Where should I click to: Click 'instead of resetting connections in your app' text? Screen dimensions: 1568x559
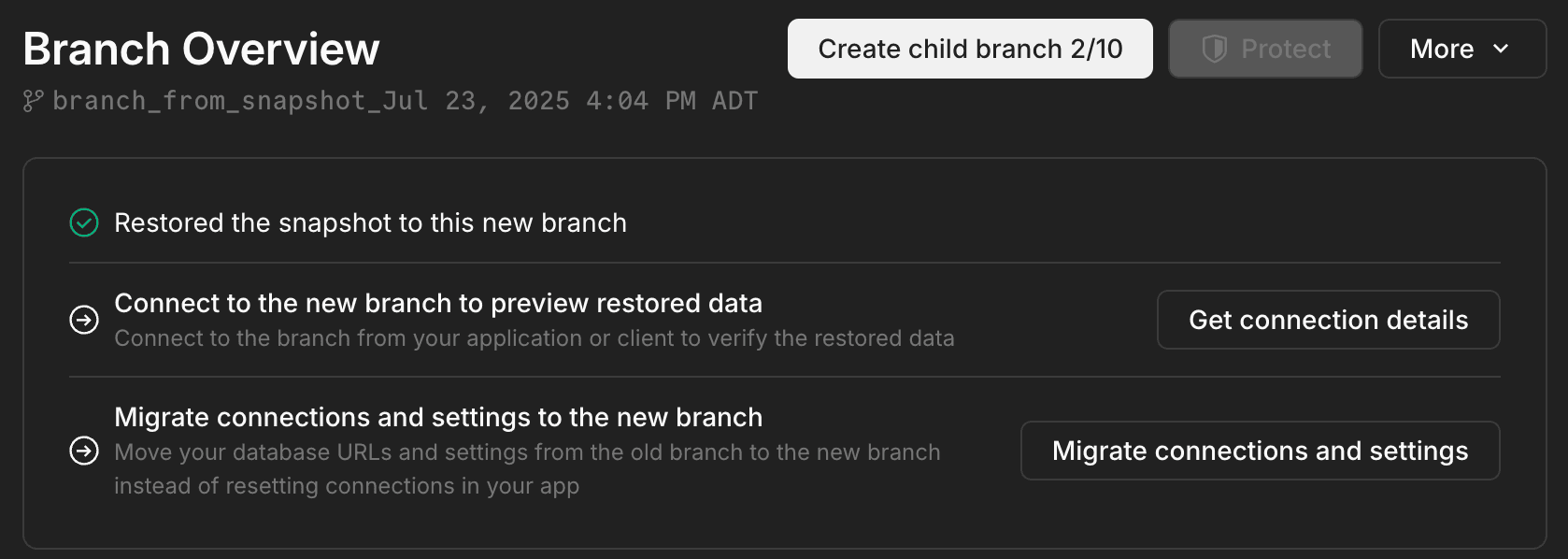(x=346, y=486)
